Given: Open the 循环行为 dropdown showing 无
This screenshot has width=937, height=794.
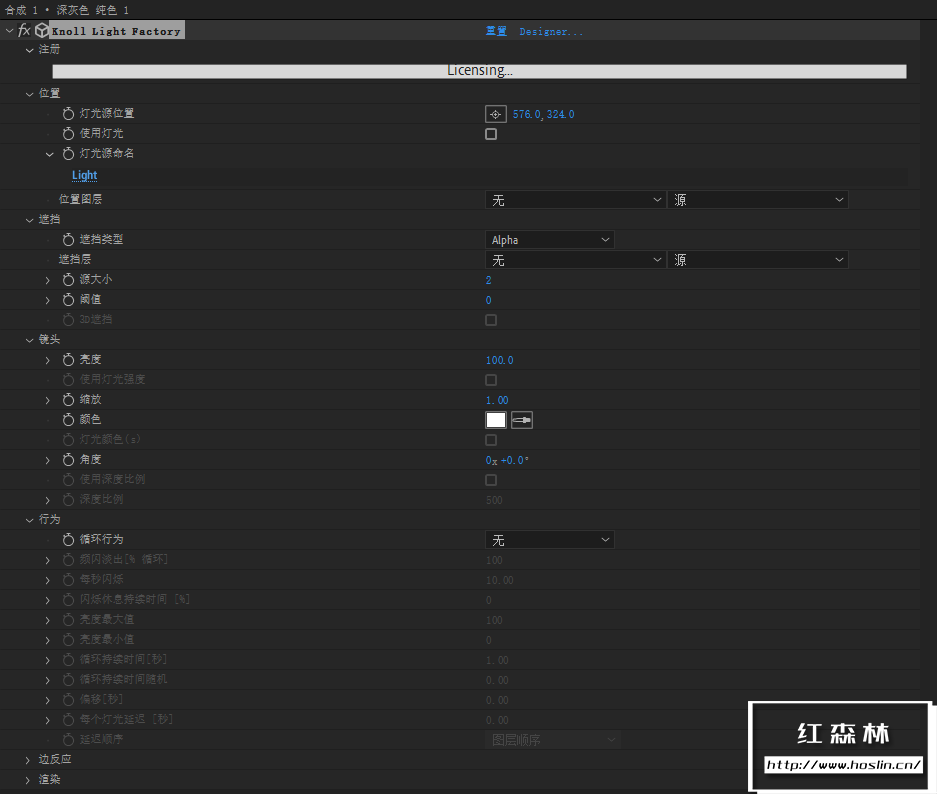Looking at the screenshot, I should point(549,539).
